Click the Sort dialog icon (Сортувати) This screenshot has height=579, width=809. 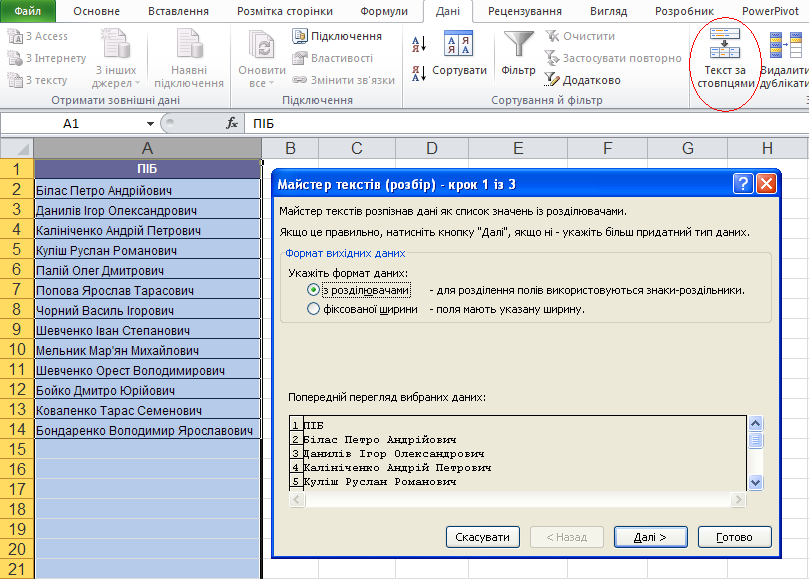point(458,45)
